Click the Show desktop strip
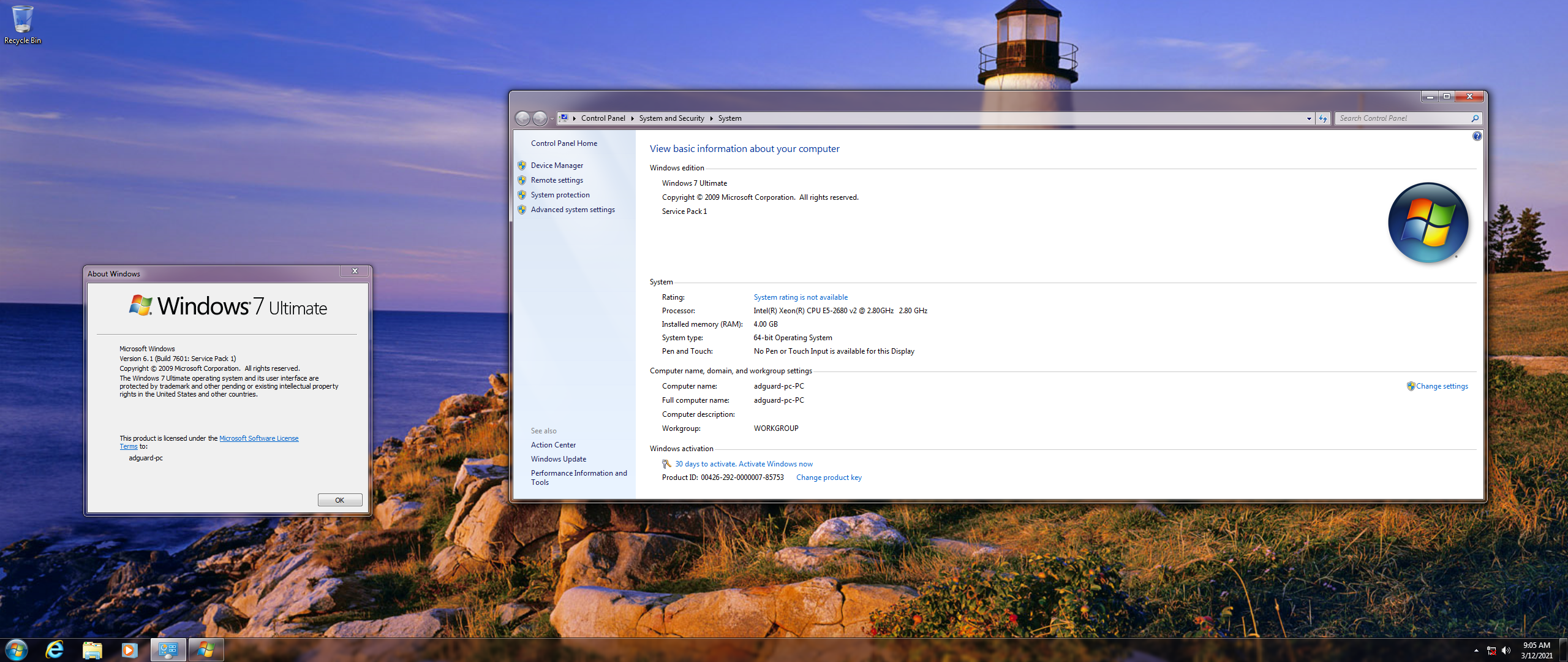Image resolution: width=1568 pixels, height=662 pixels. 1564,650
